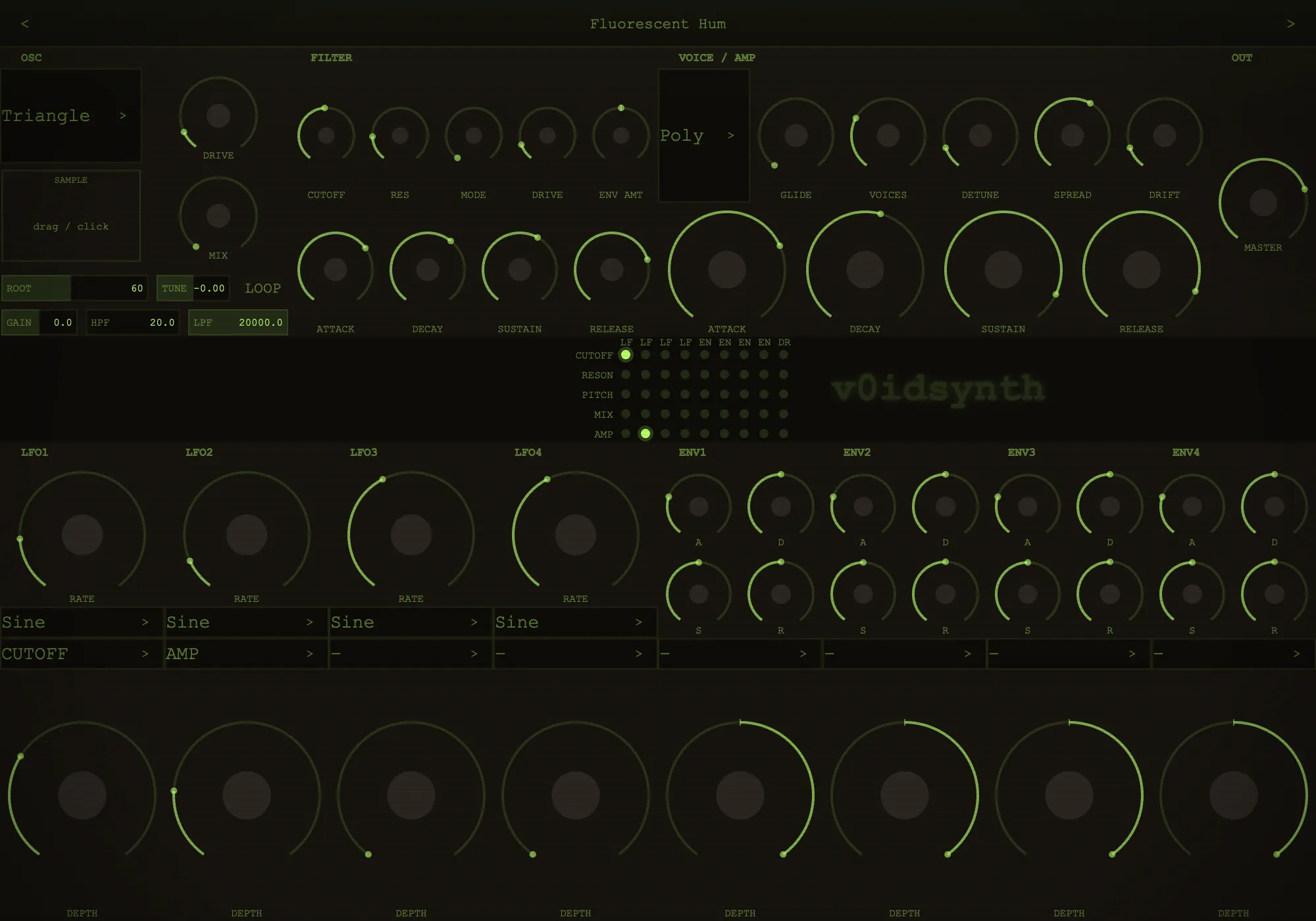Image resolution: width=1316 pixels, height=921 pixels.
Task: Click the SAMPLE drag / click box
Action: tap(71, 216)
